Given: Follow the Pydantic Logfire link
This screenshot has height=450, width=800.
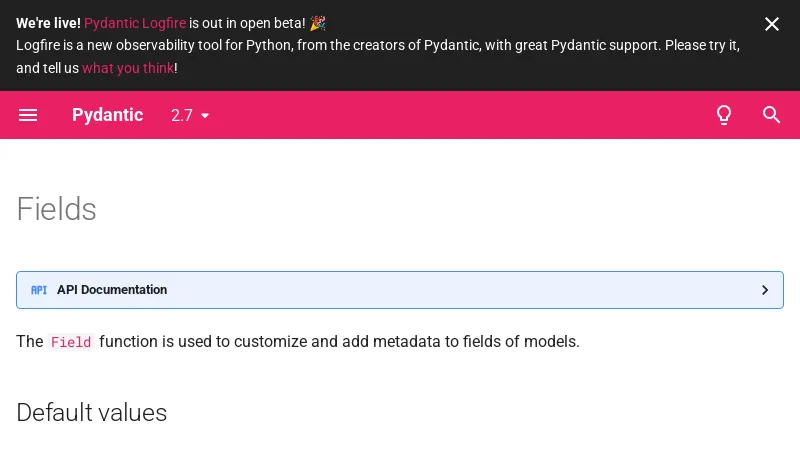Looking at the screenshot, I should click(x=135, y=23).
